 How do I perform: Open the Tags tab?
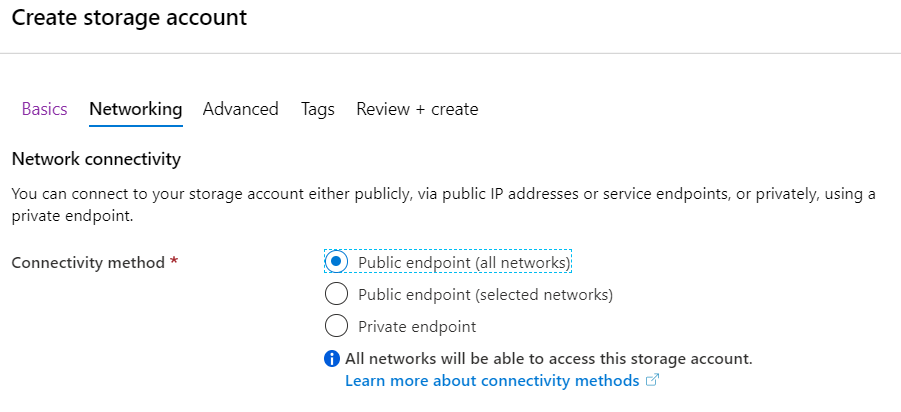[x=318, y=109]
